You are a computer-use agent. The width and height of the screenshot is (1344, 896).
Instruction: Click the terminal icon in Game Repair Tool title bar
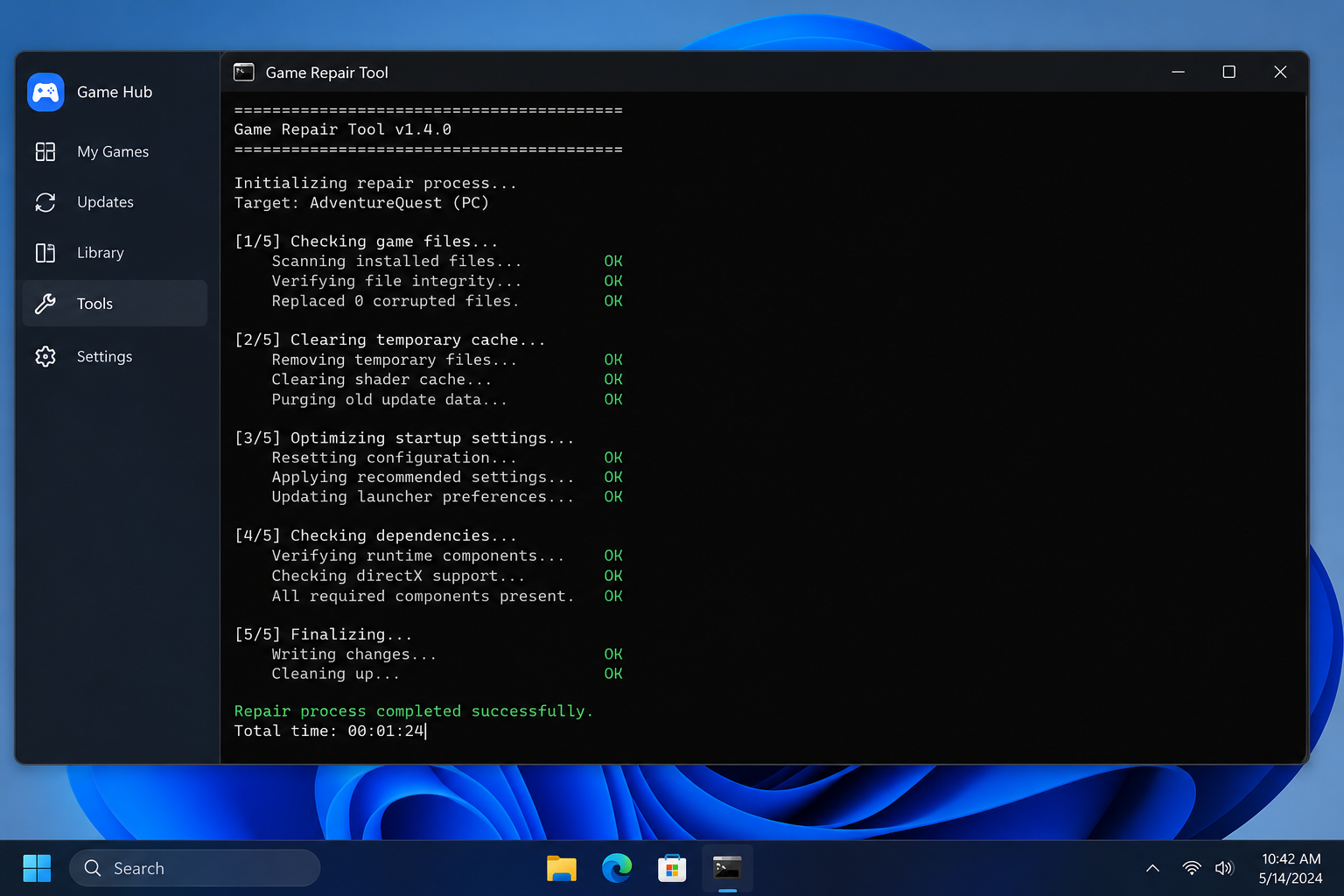pyautogui.click(x=244, y=72)
